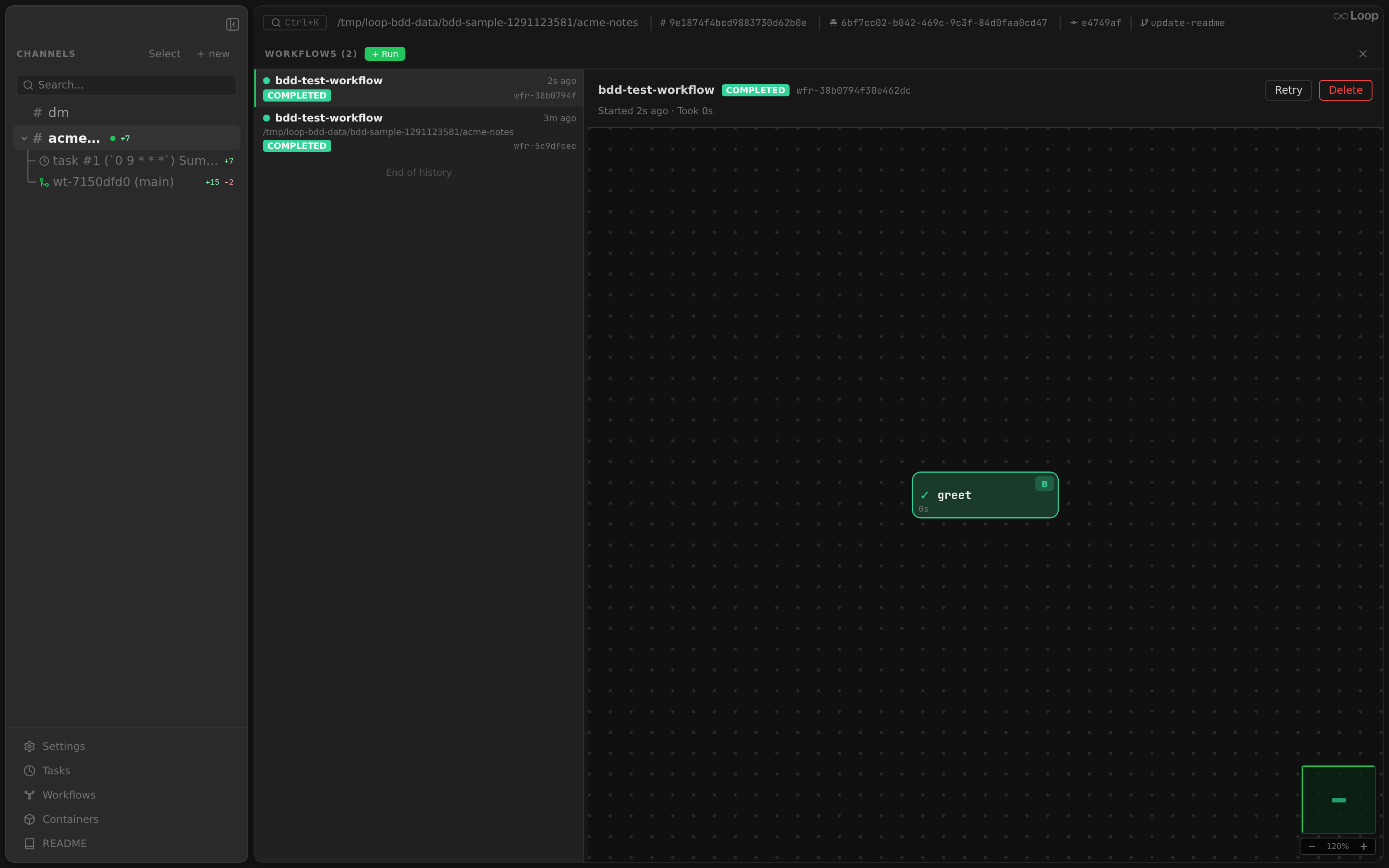Click the branch icon beside wt-7150dfd0
Screen dimensions: 1389x868
coord(44,182)
